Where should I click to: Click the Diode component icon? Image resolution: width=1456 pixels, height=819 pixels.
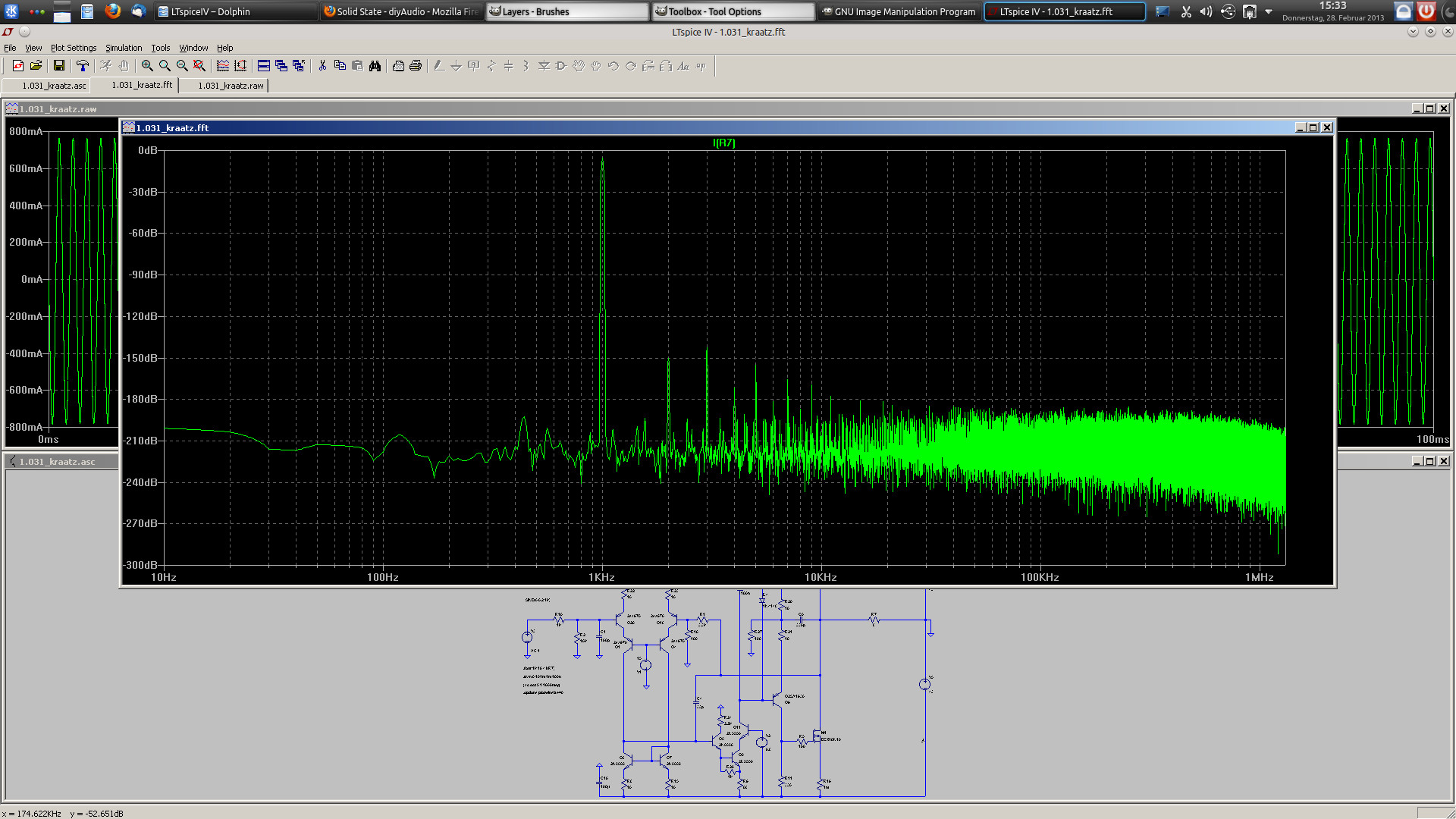point(544,66)
